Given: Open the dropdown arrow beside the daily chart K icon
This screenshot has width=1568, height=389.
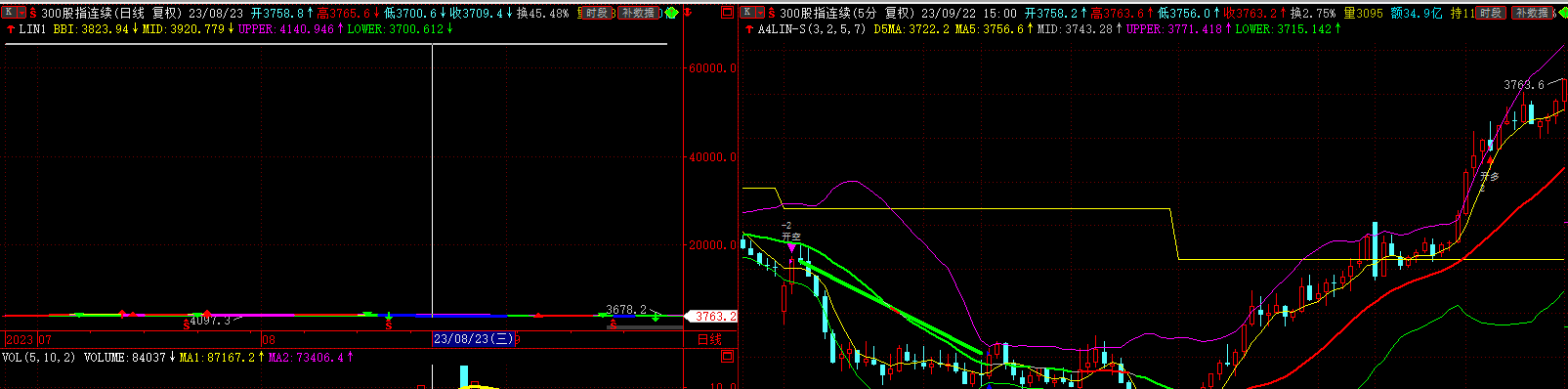Looking at the screenshot, I should [21, 13].
